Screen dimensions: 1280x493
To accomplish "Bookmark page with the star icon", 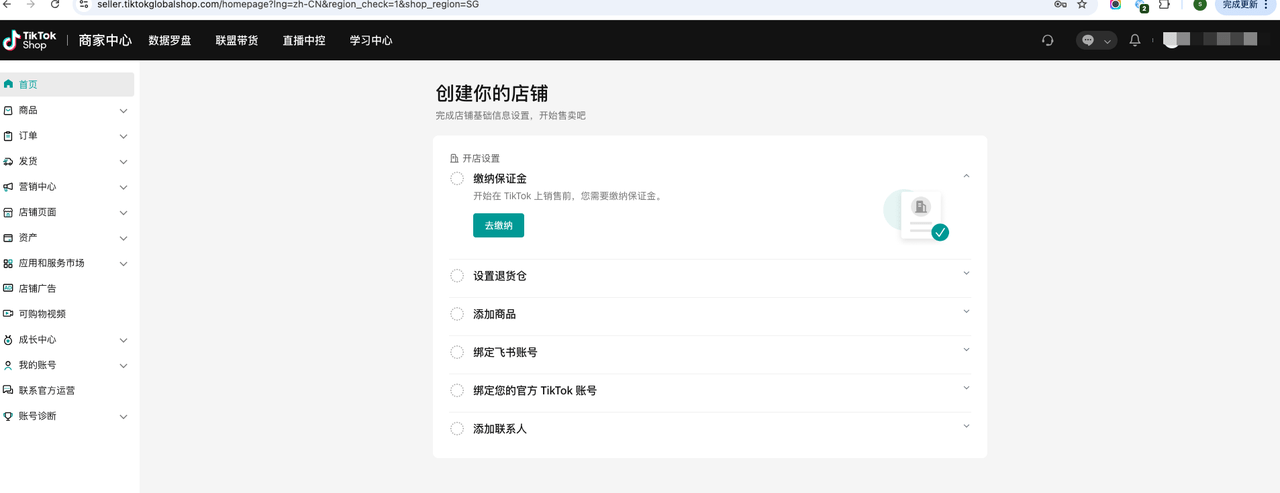I will [1081, 4].
